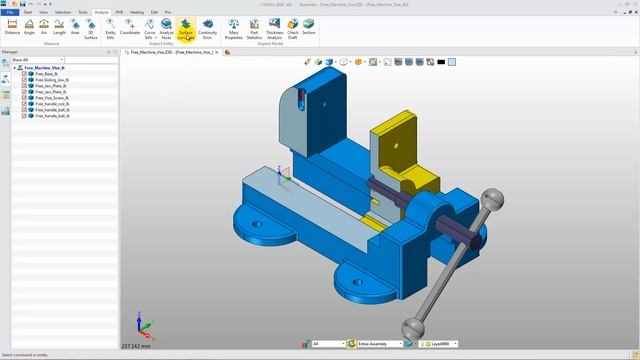This screenshot has height=360, width=640.
Task: Select the Distance measure tool
Action: click(12, 27)
